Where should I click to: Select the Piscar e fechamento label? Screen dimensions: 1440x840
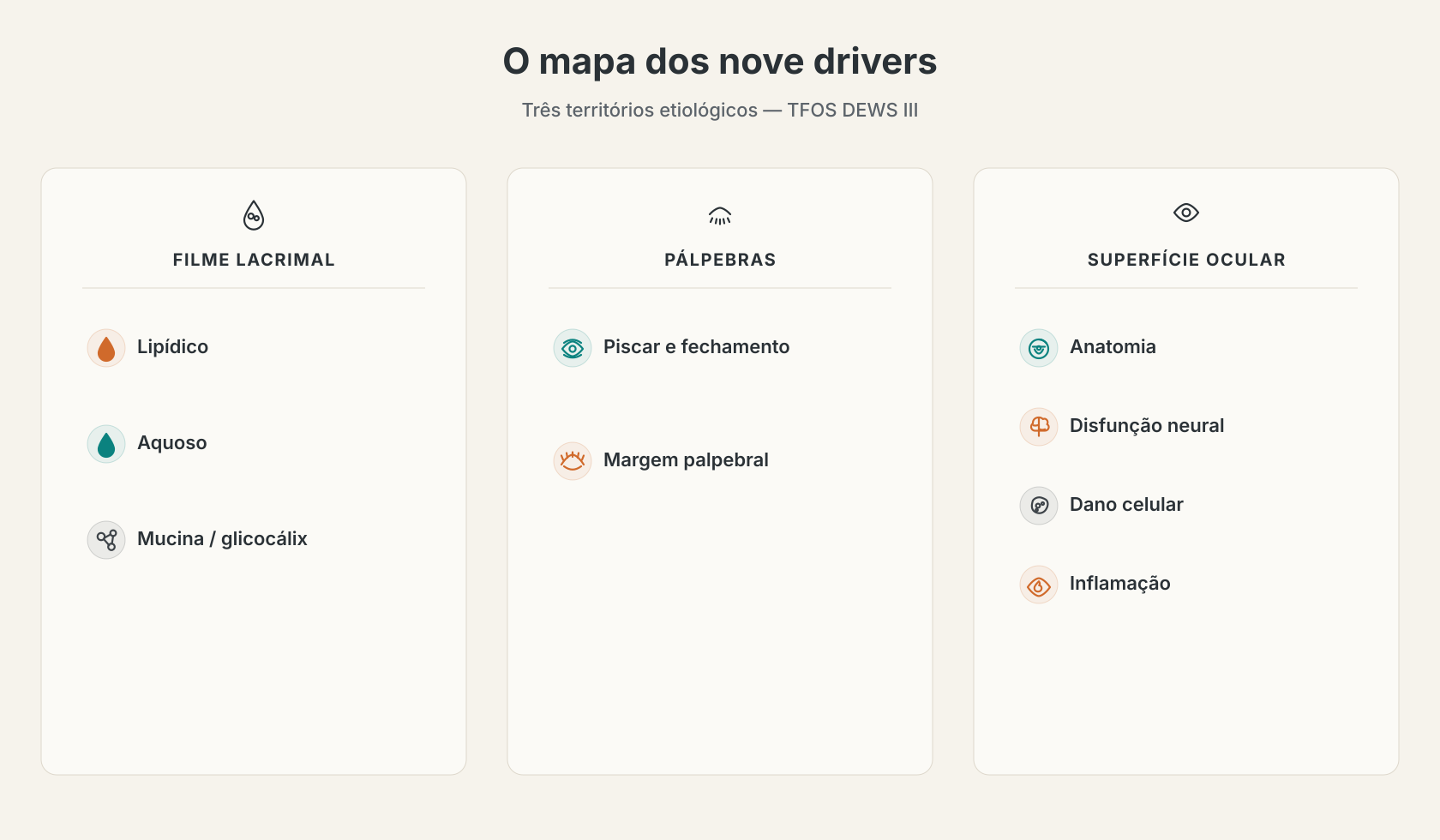(696, 347)
